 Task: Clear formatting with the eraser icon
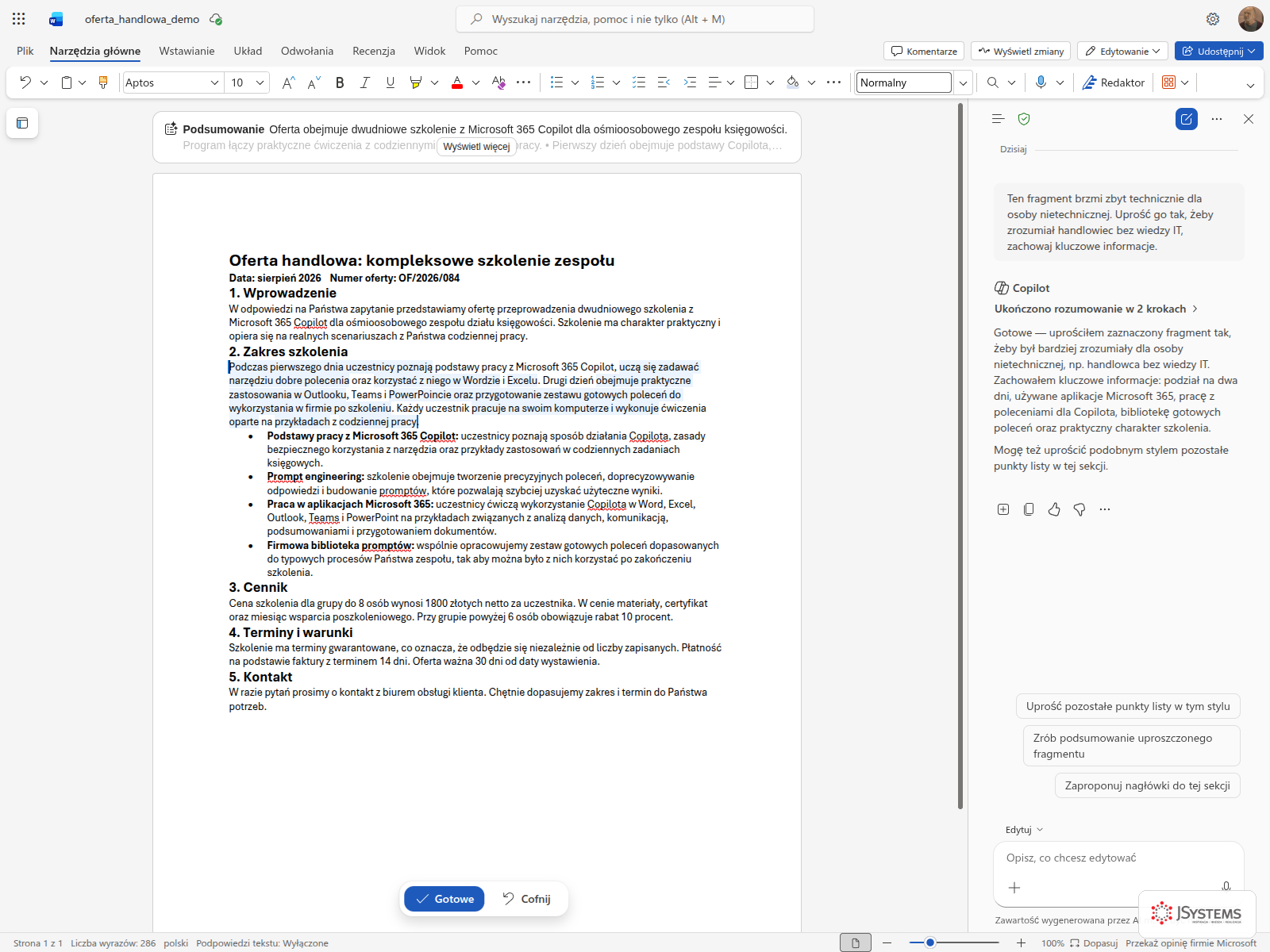point(498,83)
